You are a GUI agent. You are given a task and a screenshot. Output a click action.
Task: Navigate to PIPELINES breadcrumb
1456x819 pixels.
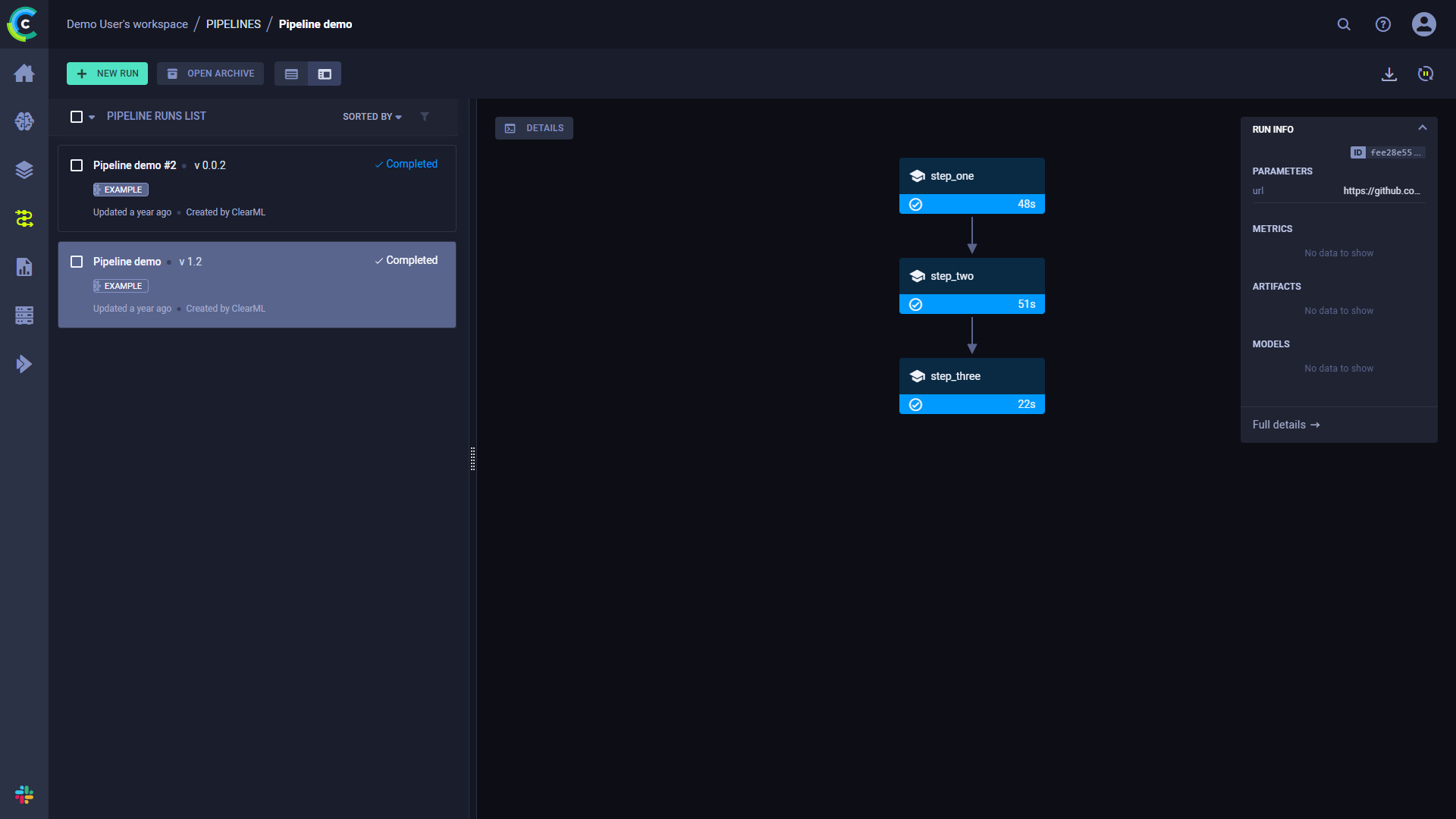tap(233, 24)
